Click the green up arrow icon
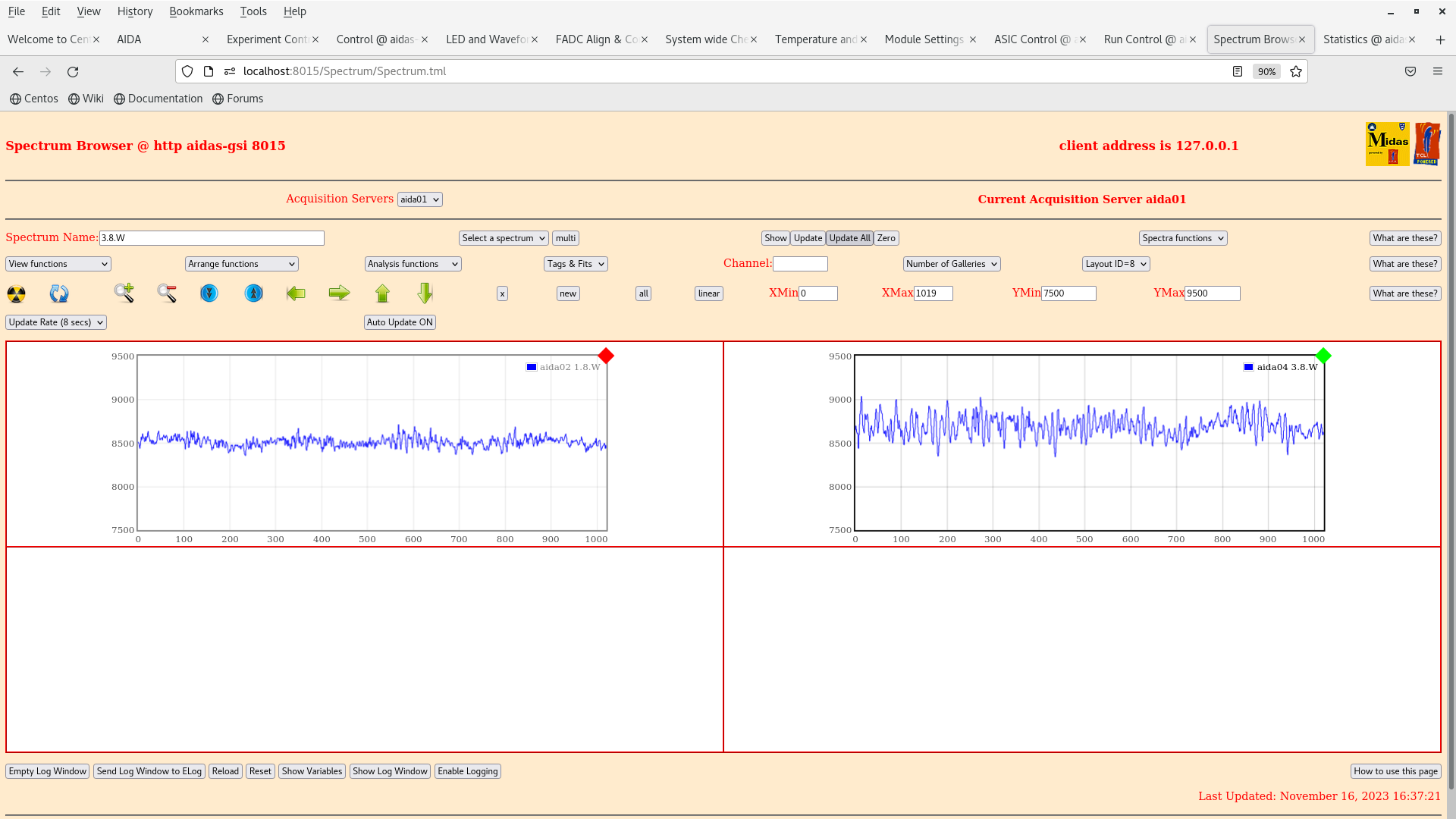The width and height of the screenshot is (1456, 819). [382, 293]
